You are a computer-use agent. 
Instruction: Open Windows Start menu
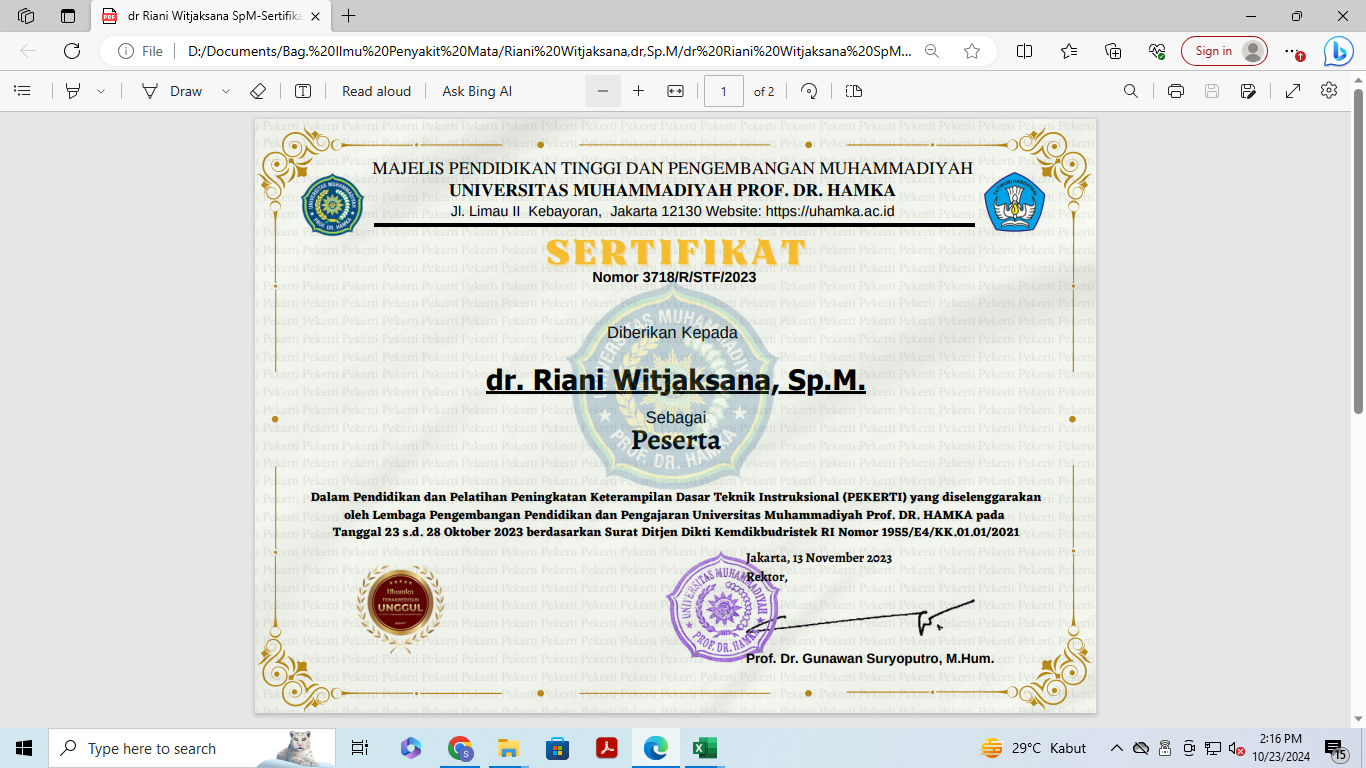click(24, 748)
